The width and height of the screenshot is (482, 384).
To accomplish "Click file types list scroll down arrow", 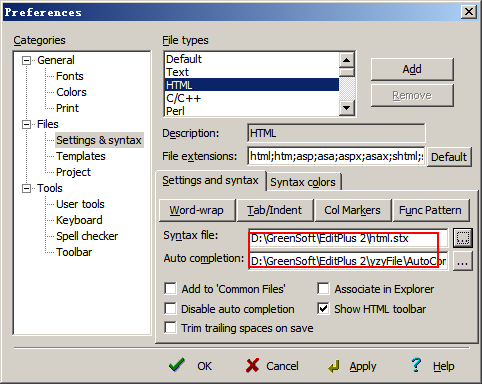I will [x=347, y=108].
